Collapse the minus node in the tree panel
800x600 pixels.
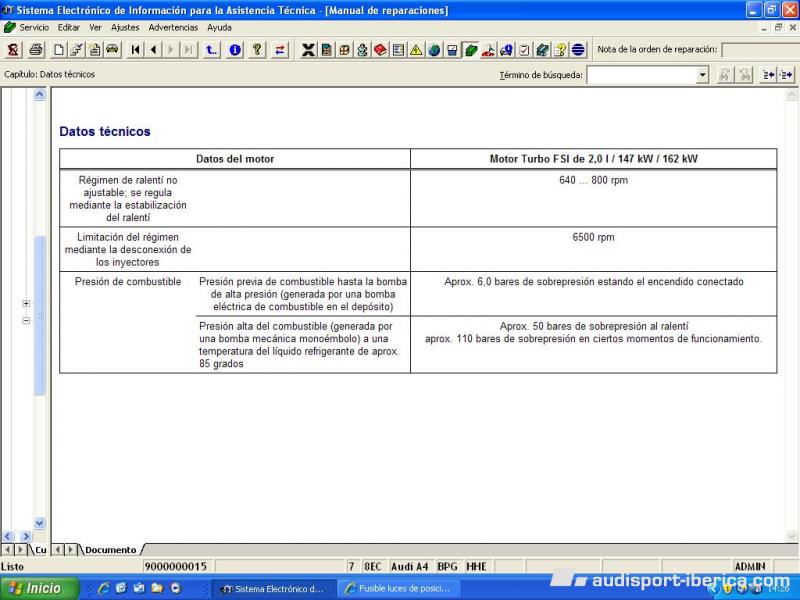pyautogui.click(x=26, y=320)
